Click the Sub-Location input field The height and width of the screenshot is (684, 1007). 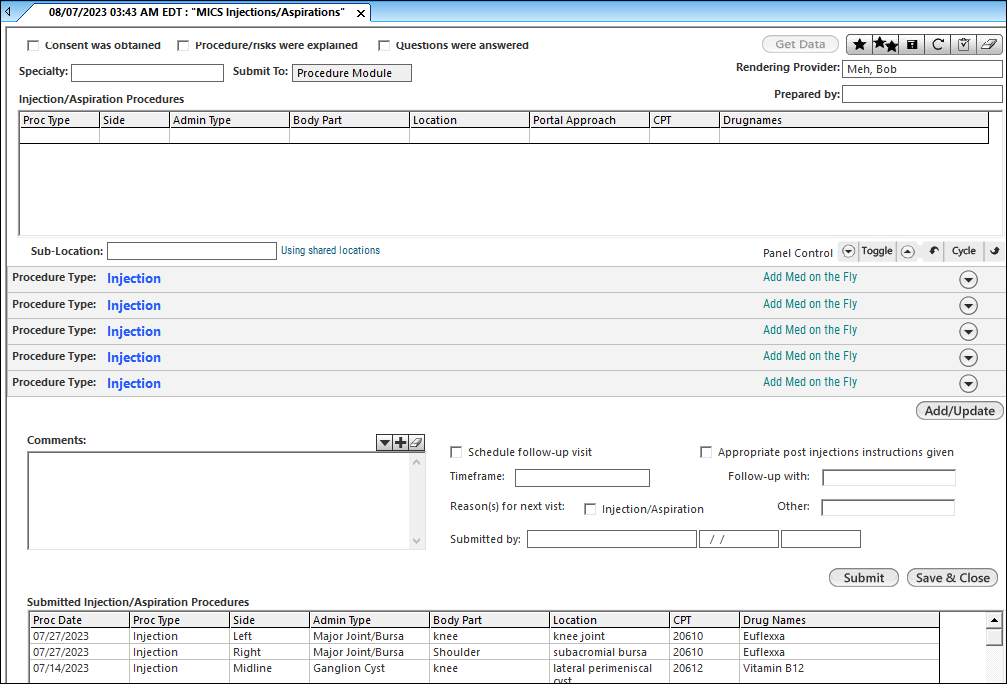pos(192,251)
